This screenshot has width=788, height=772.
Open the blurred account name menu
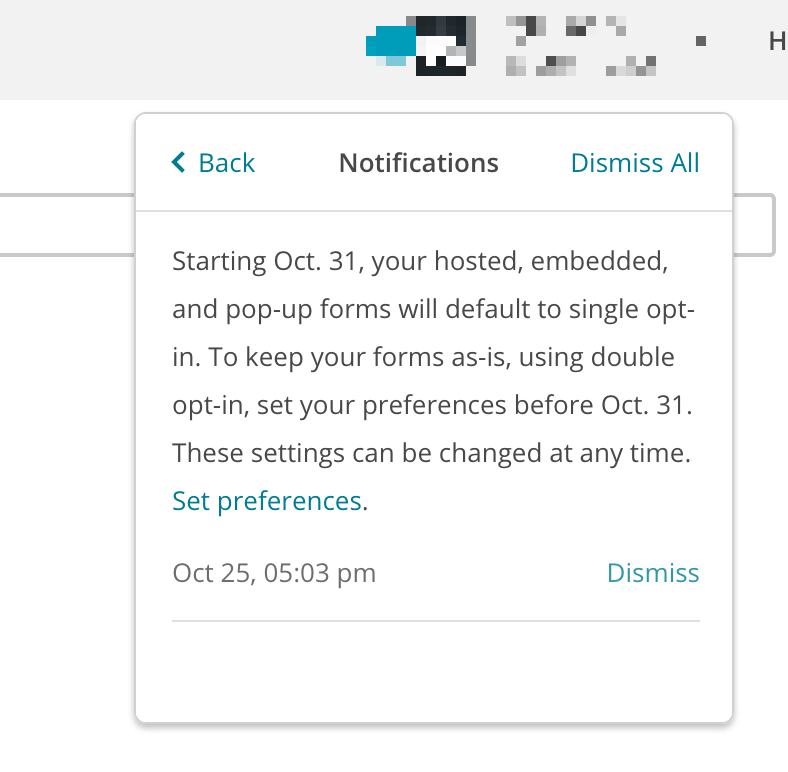[580, 46]
